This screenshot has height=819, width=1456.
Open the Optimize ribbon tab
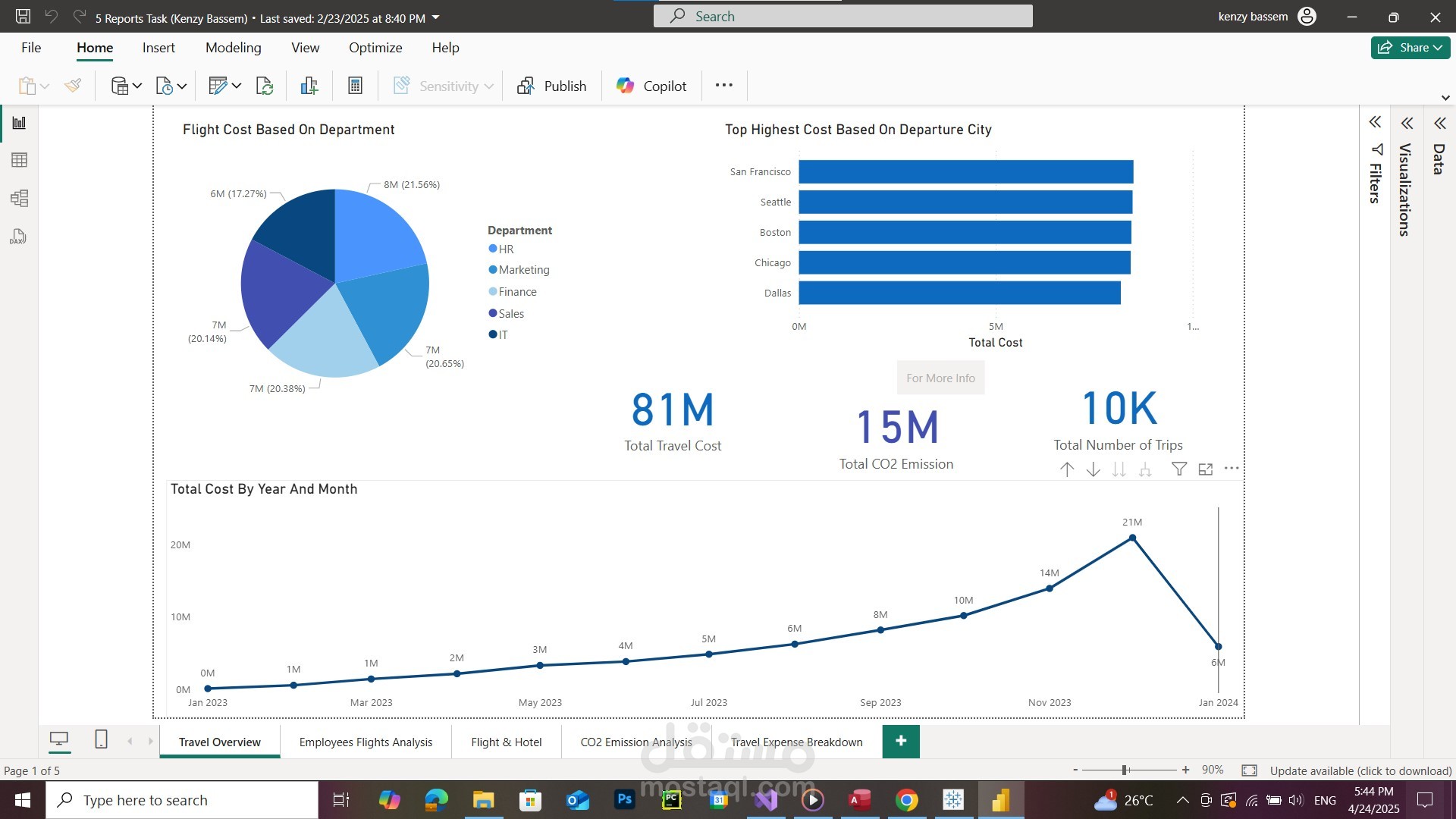click(x=375, y=47)
